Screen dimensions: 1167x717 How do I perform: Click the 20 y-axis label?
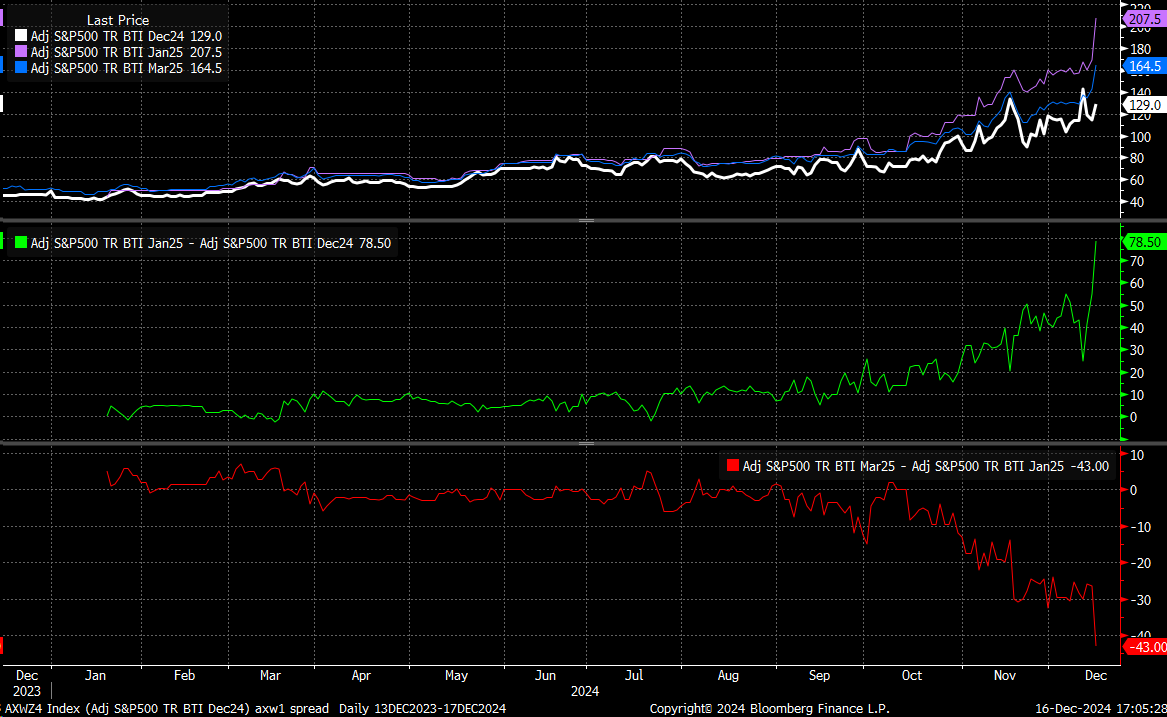pos(1137,373)
